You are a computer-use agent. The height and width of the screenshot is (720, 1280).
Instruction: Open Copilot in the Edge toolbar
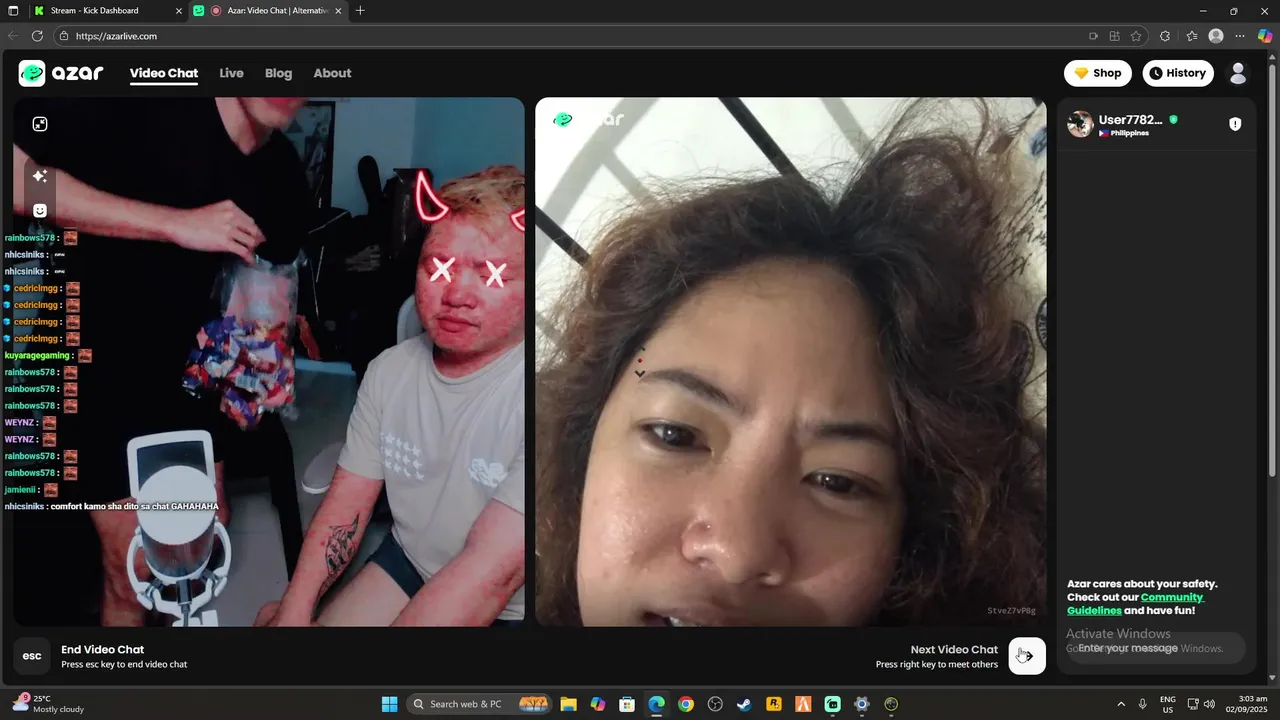click(1264, 36)
